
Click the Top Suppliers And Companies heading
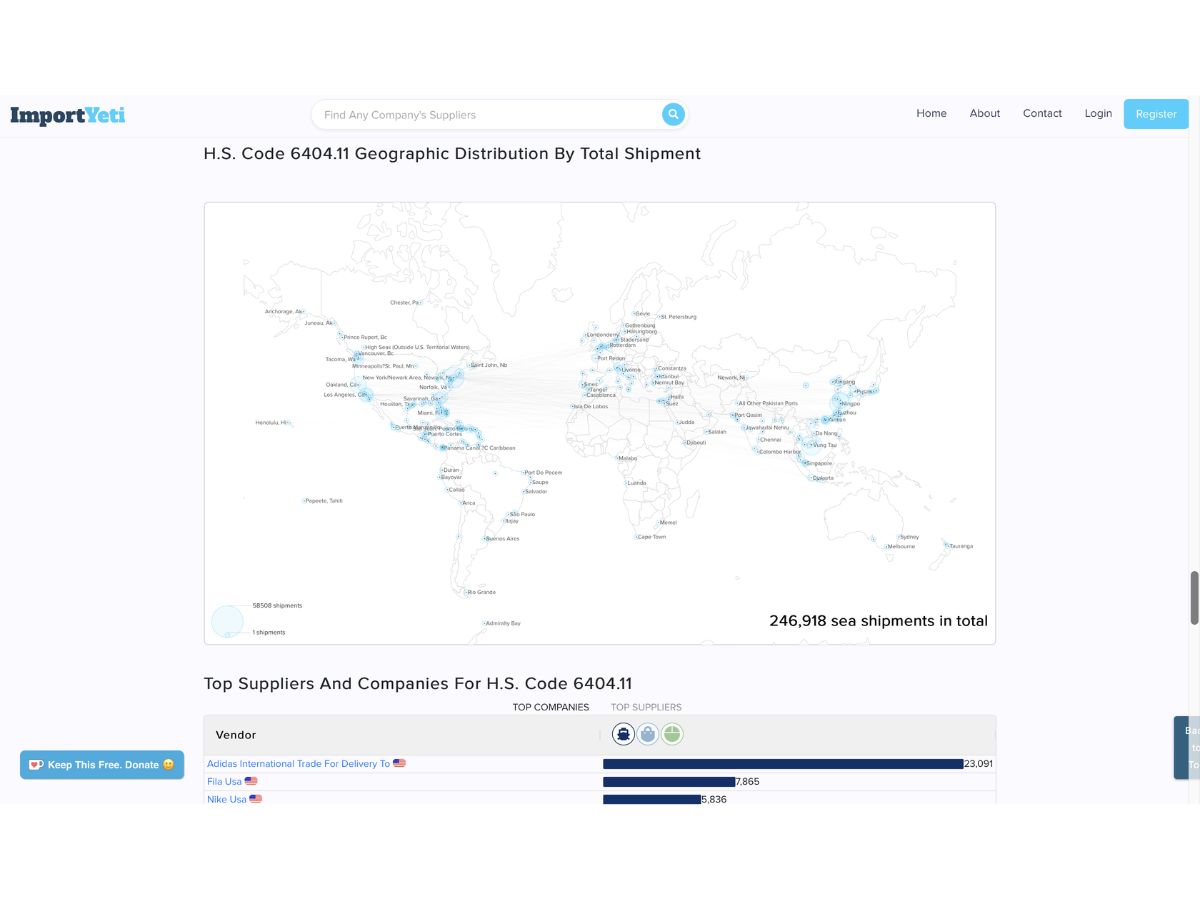pos(418,684)
